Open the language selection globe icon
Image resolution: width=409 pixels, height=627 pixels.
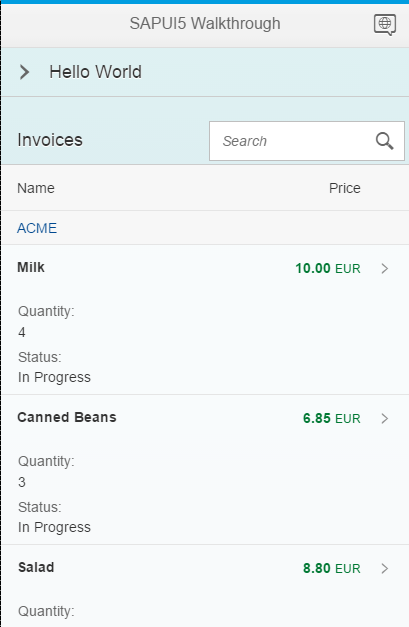coord(385,24)
